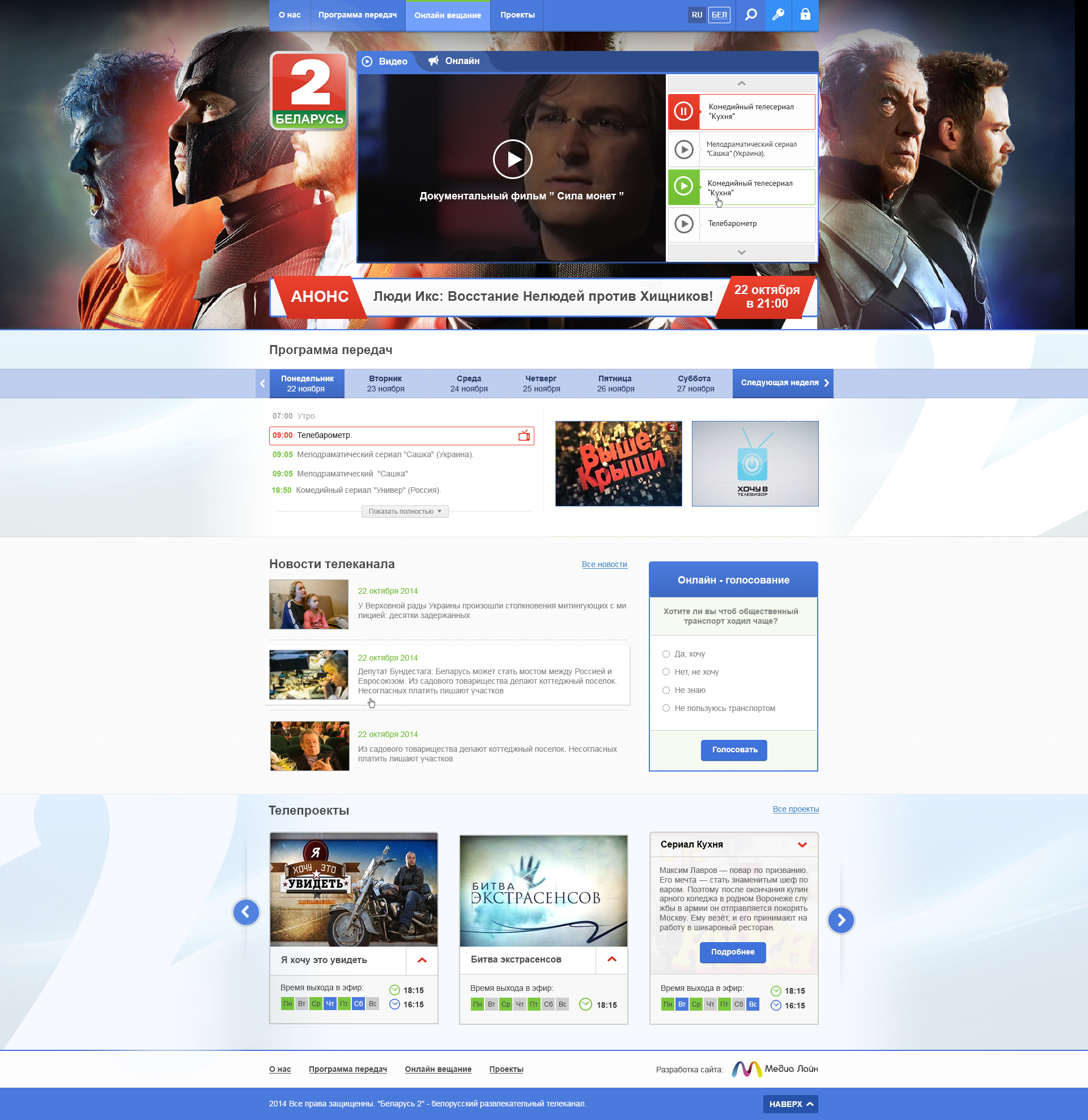Image resolution: width=1088 pixels, height=1120 pixels.
Task: Toggle Пн day under Я хочу это увидеть
Action: [287, 1003]
